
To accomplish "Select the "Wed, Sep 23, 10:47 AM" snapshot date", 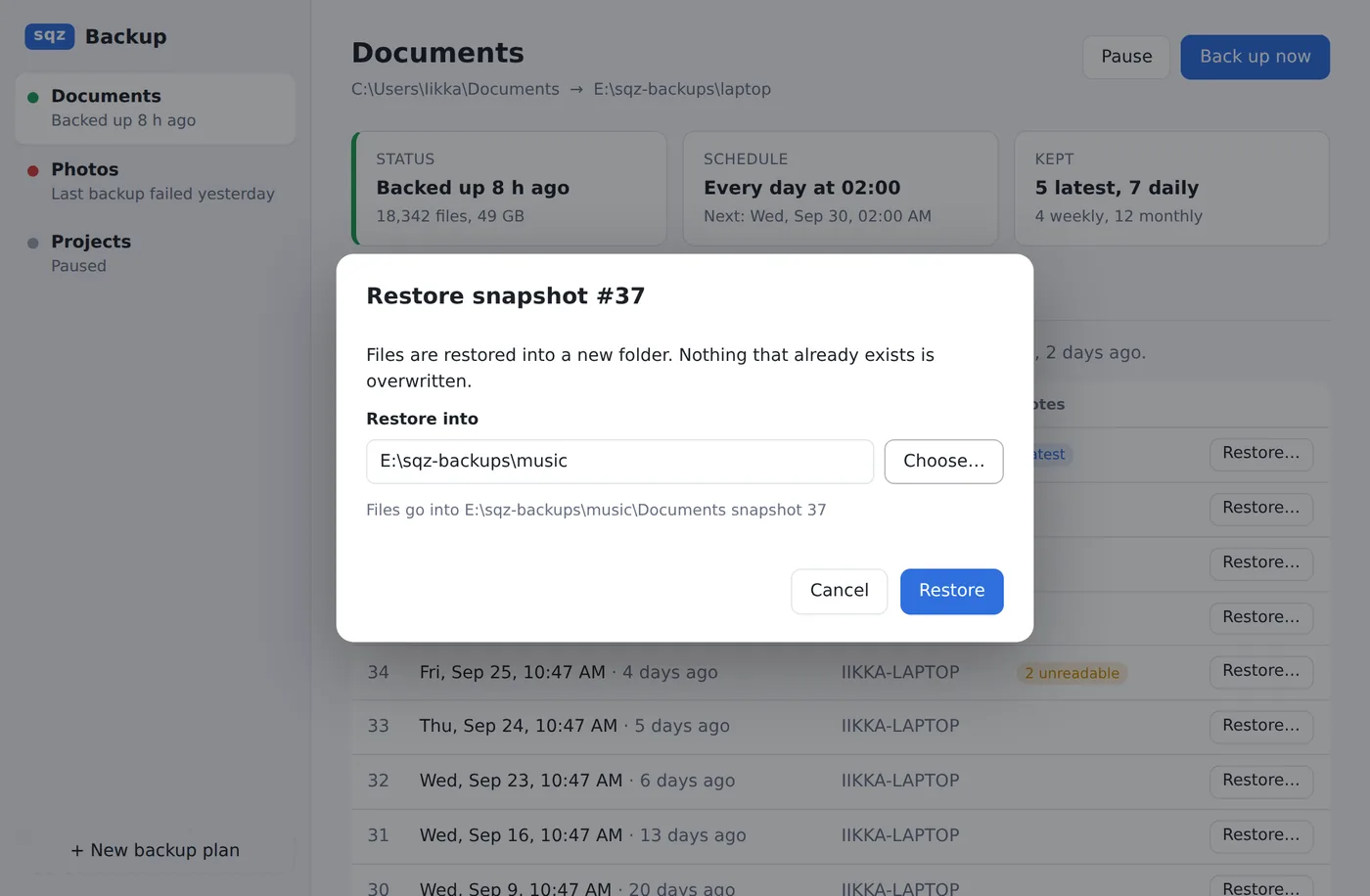I will pos(521,781).
